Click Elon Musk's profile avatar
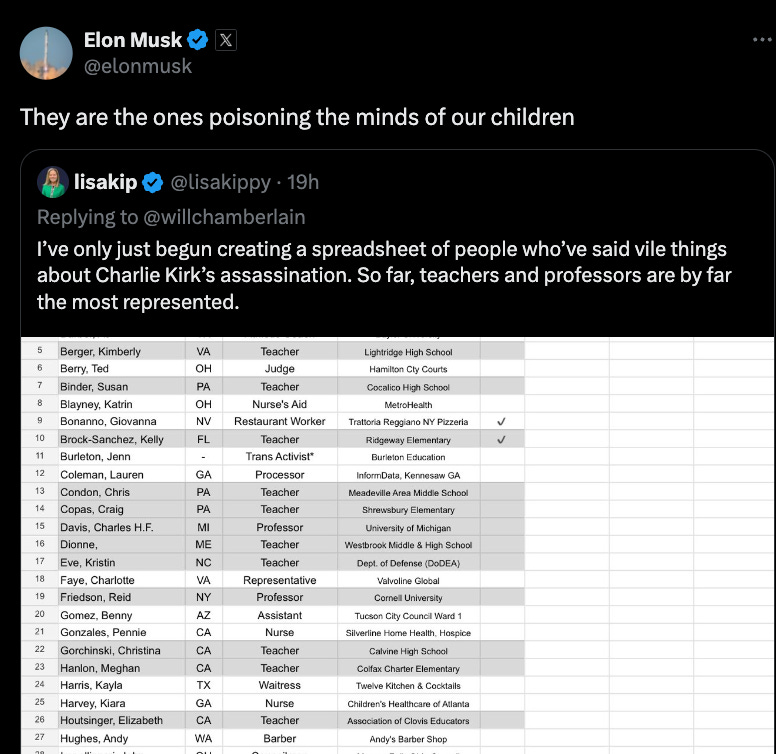This screenshot has height=754, width=776. tap(46, 53)
